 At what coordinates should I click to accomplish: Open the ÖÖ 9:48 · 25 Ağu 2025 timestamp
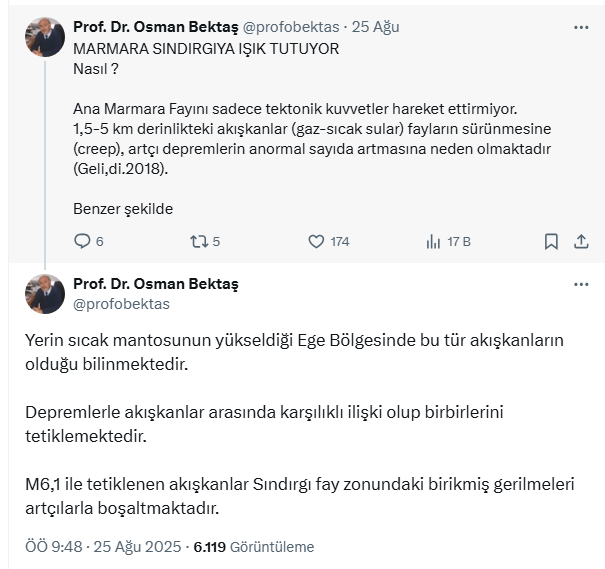tap(103, 547)
